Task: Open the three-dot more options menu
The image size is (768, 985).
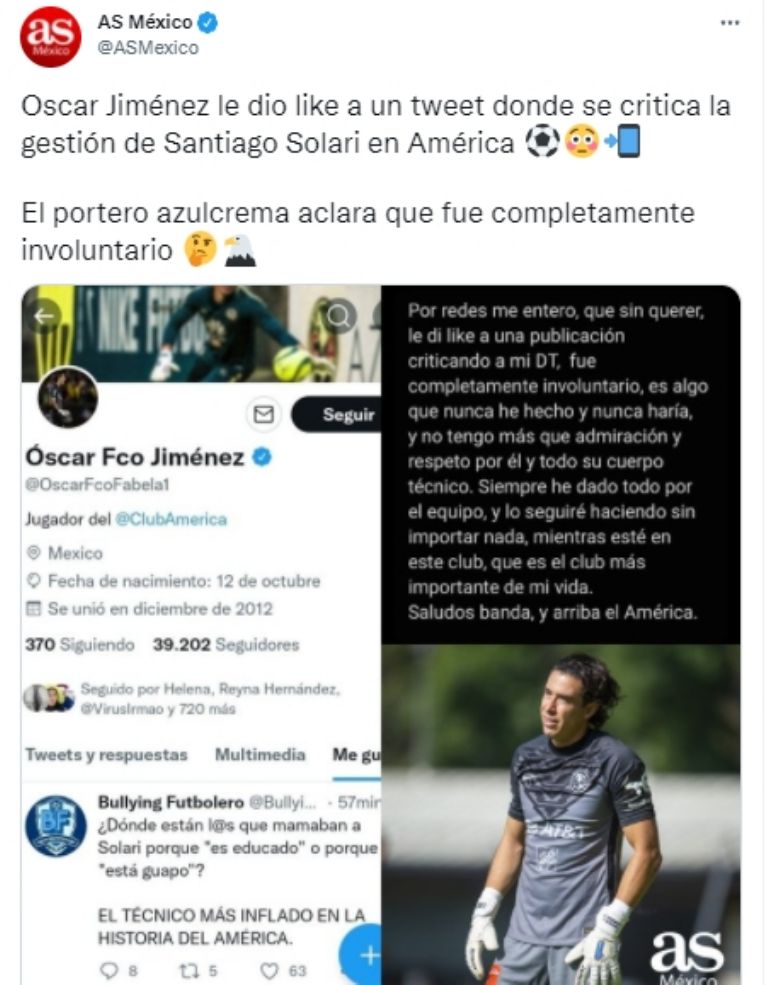Action: coord(729,23)
